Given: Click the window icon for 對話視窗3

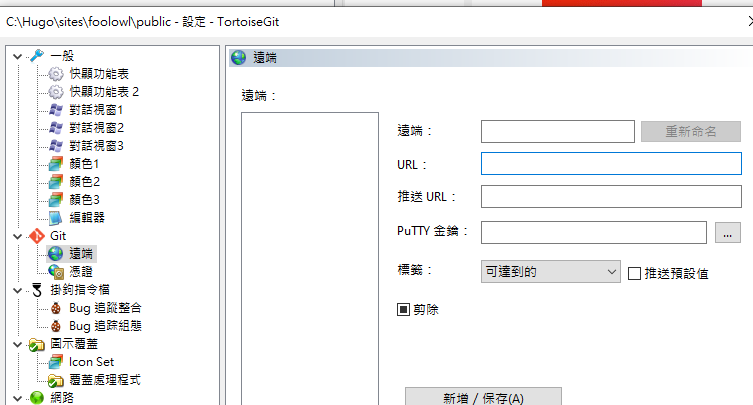Looking at the screenshot, I should [56, 146].
